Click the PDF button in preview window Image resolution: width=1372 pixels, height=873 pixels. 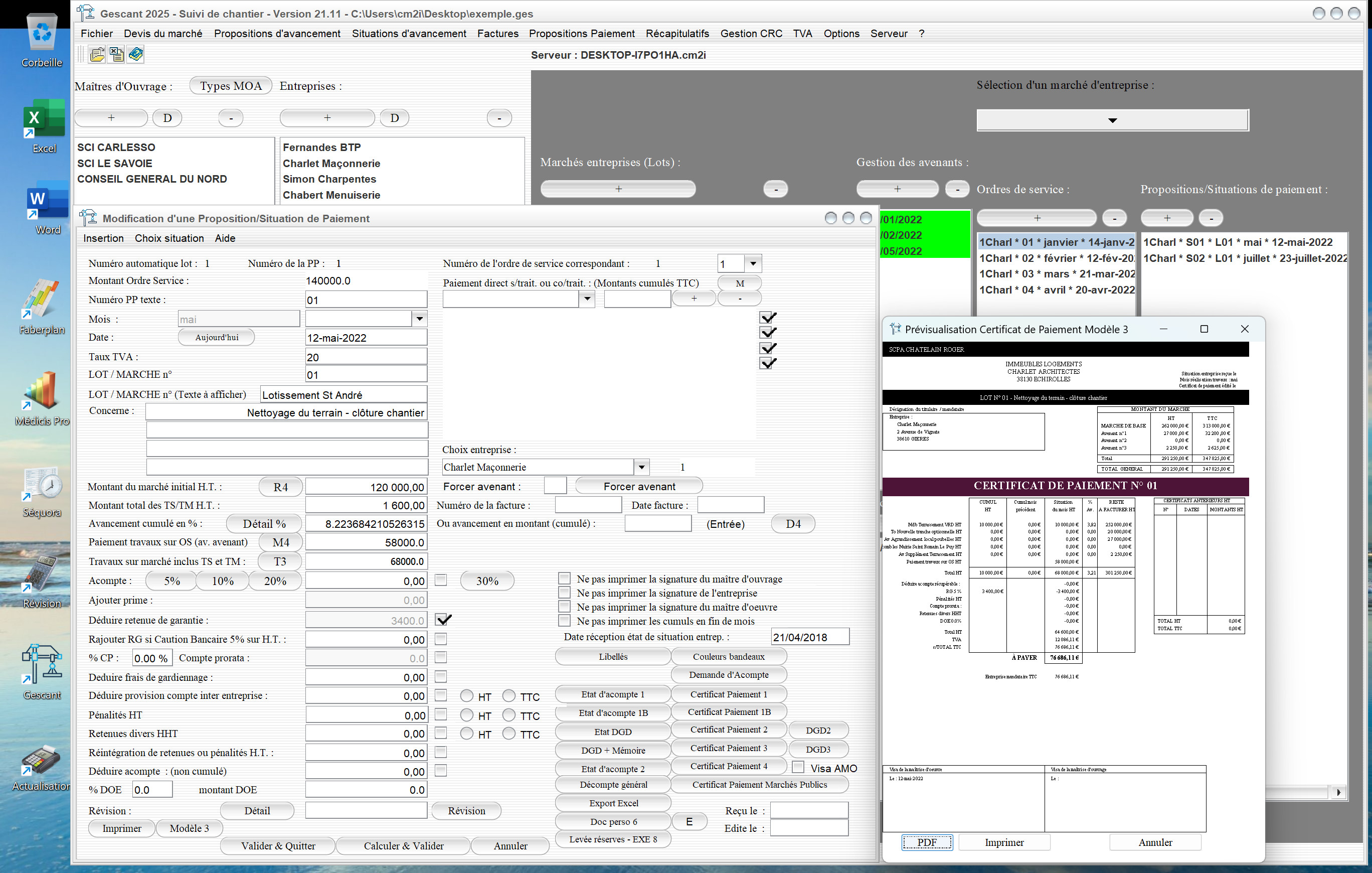pyautogui.click(x=926, y=842)
